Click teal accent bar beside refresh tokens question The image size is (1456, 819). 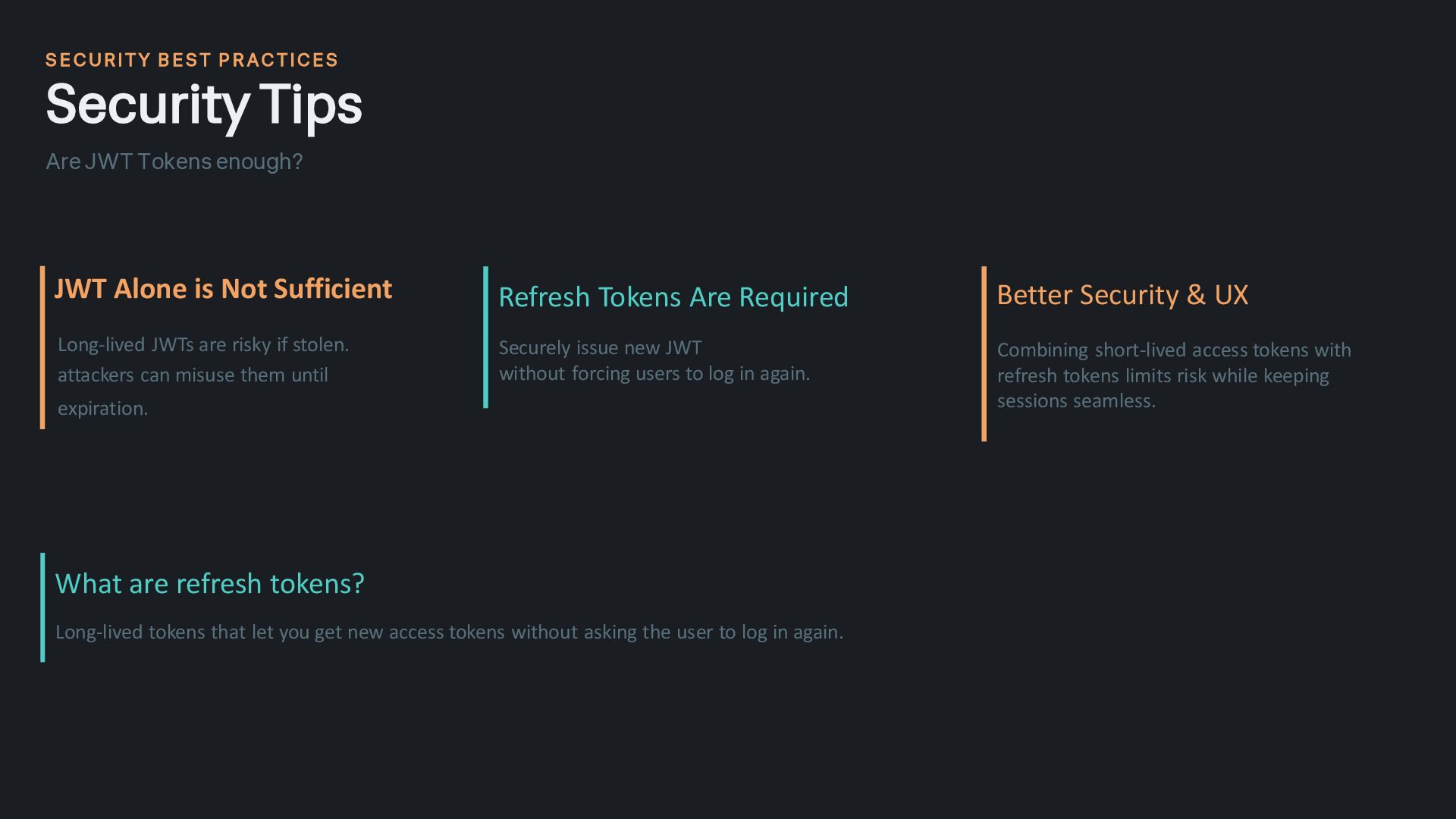point(42,607)
